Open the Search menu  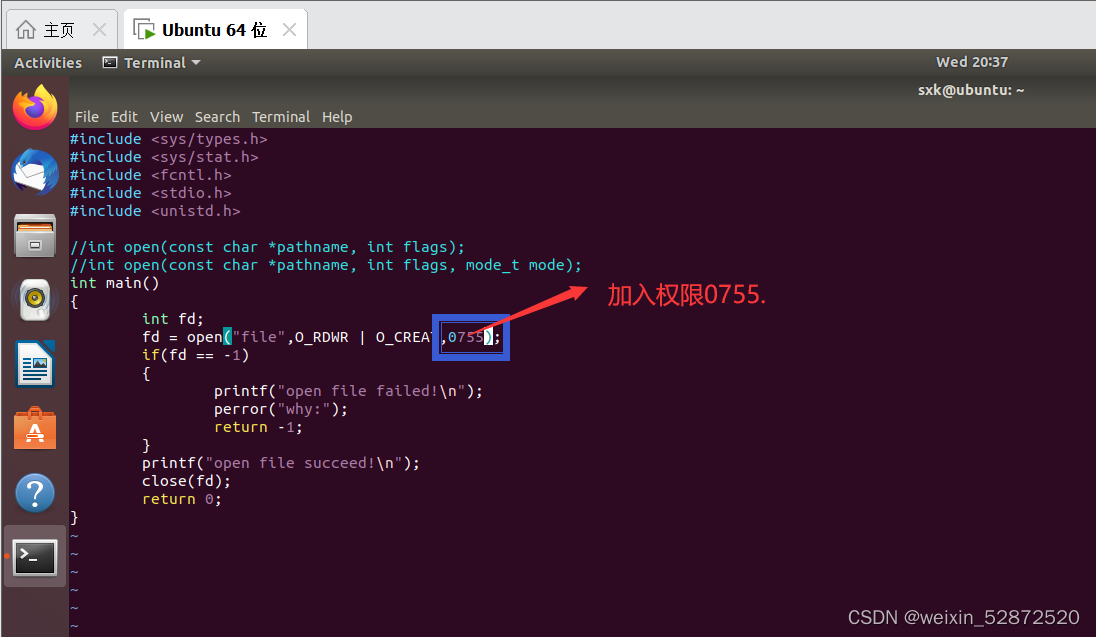[x=217, y=117]
